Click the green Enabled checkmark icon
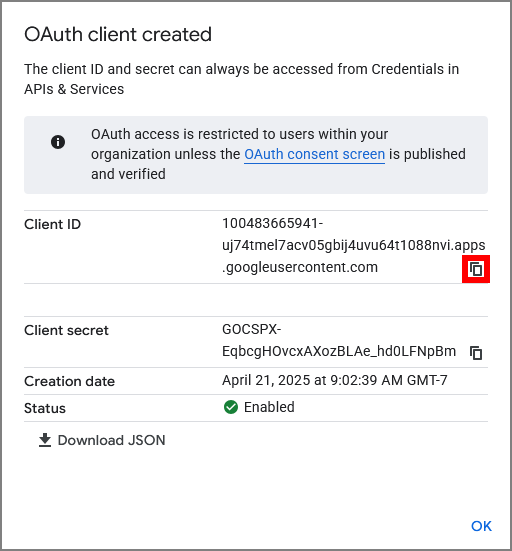Viewport: 512px width, 551px height. tap(231, 407)
